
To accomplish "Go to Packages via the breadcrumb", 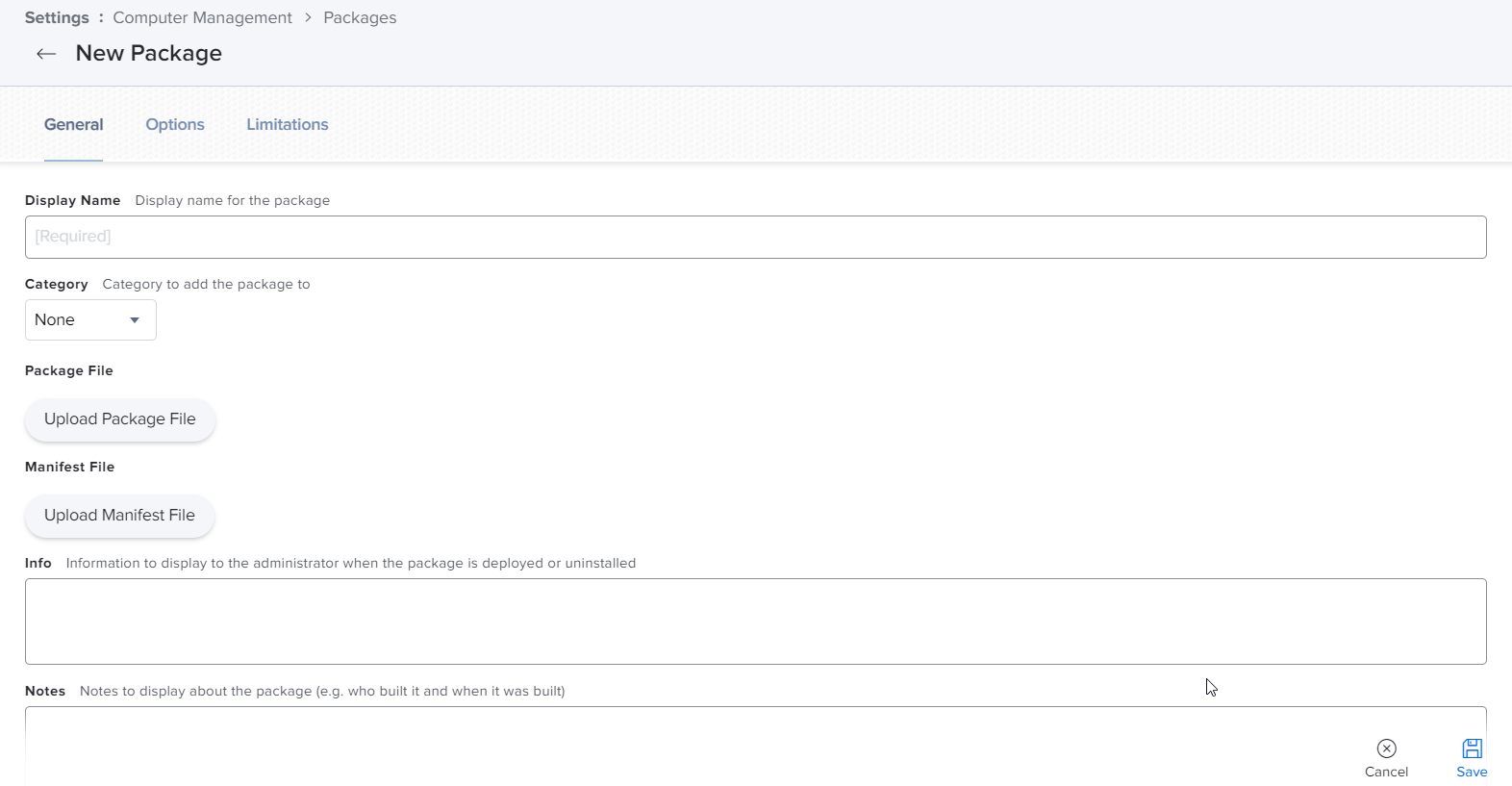I will click(x=360, y=18).
